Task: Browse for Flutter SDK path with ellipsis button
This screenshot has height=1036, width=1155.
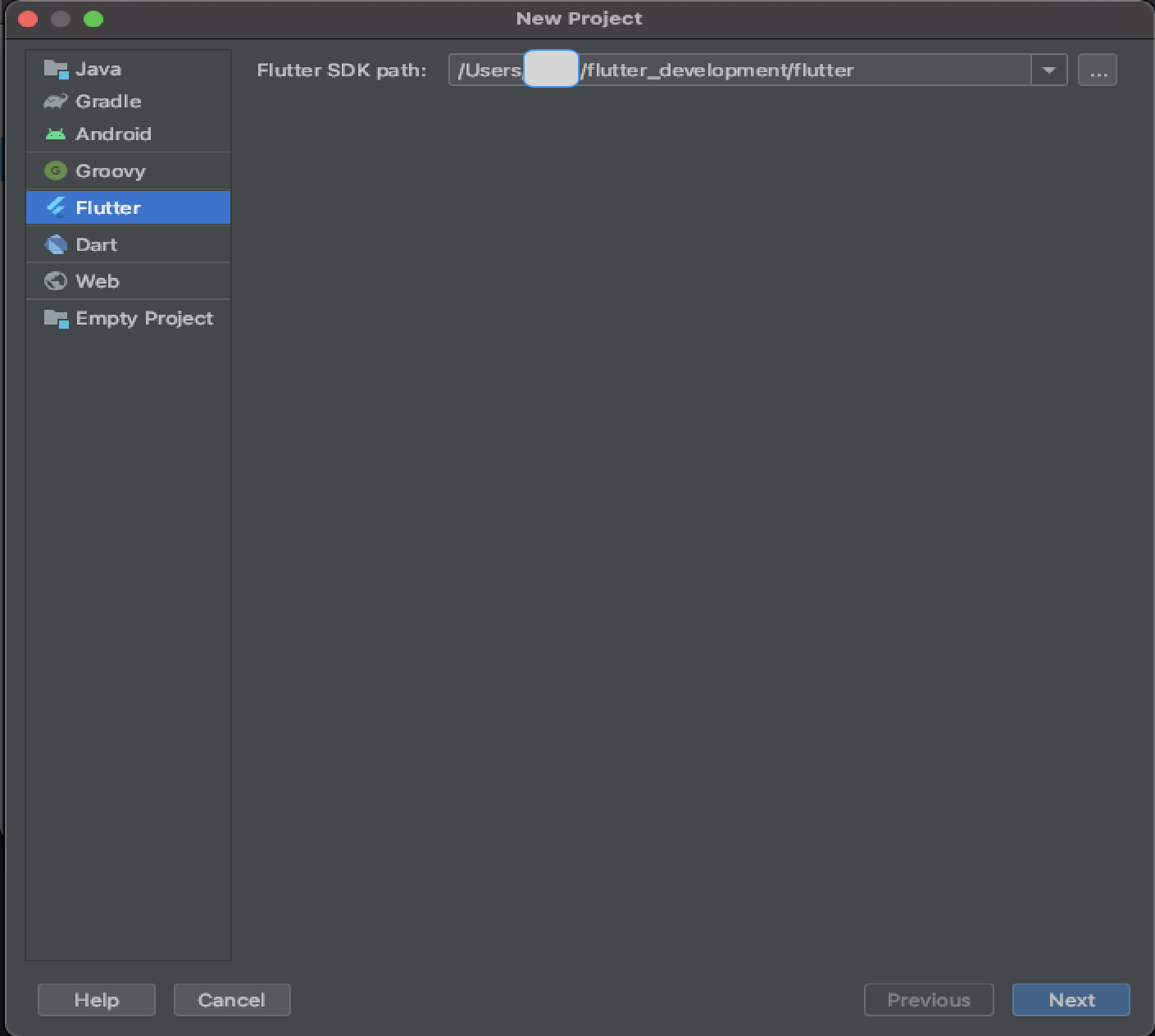Action: pyautogui.click(x=1098, y=70)
